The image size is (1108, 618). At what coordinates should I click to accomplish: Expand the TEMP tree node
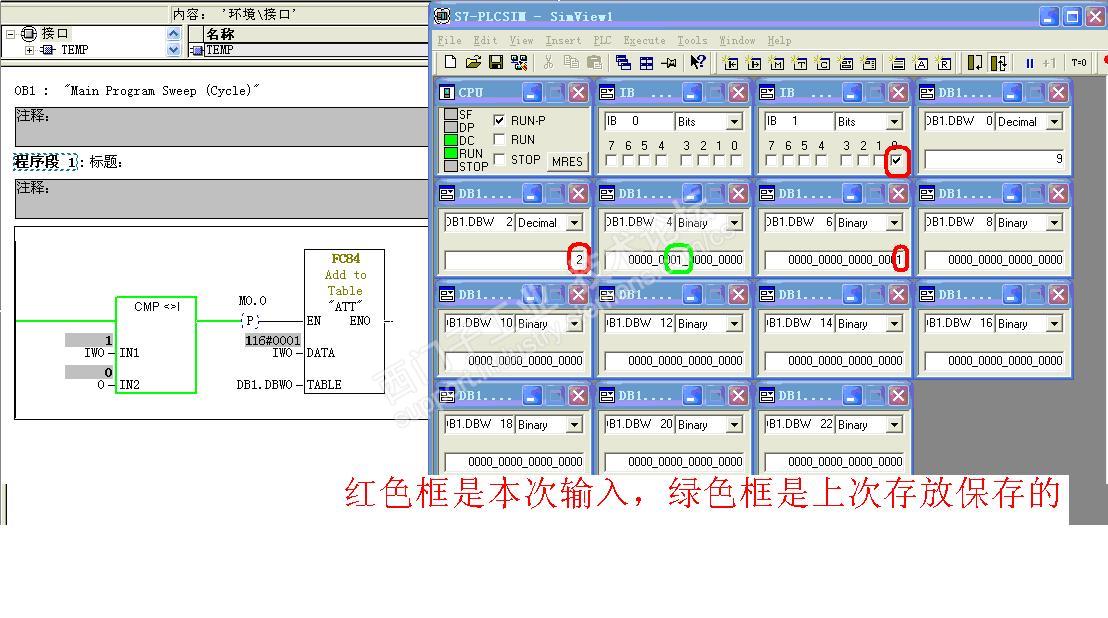[29, 50]
